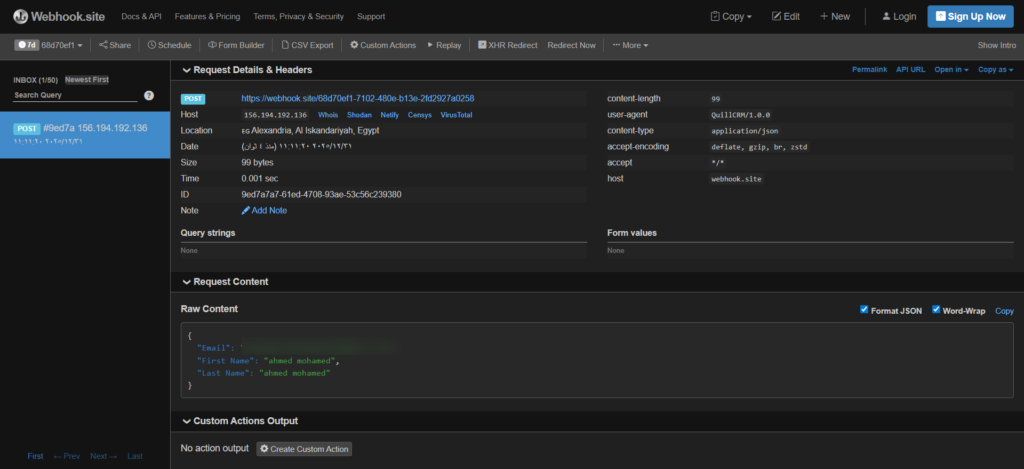Toggle the XHR Redirect checkbox

(482, 45)
